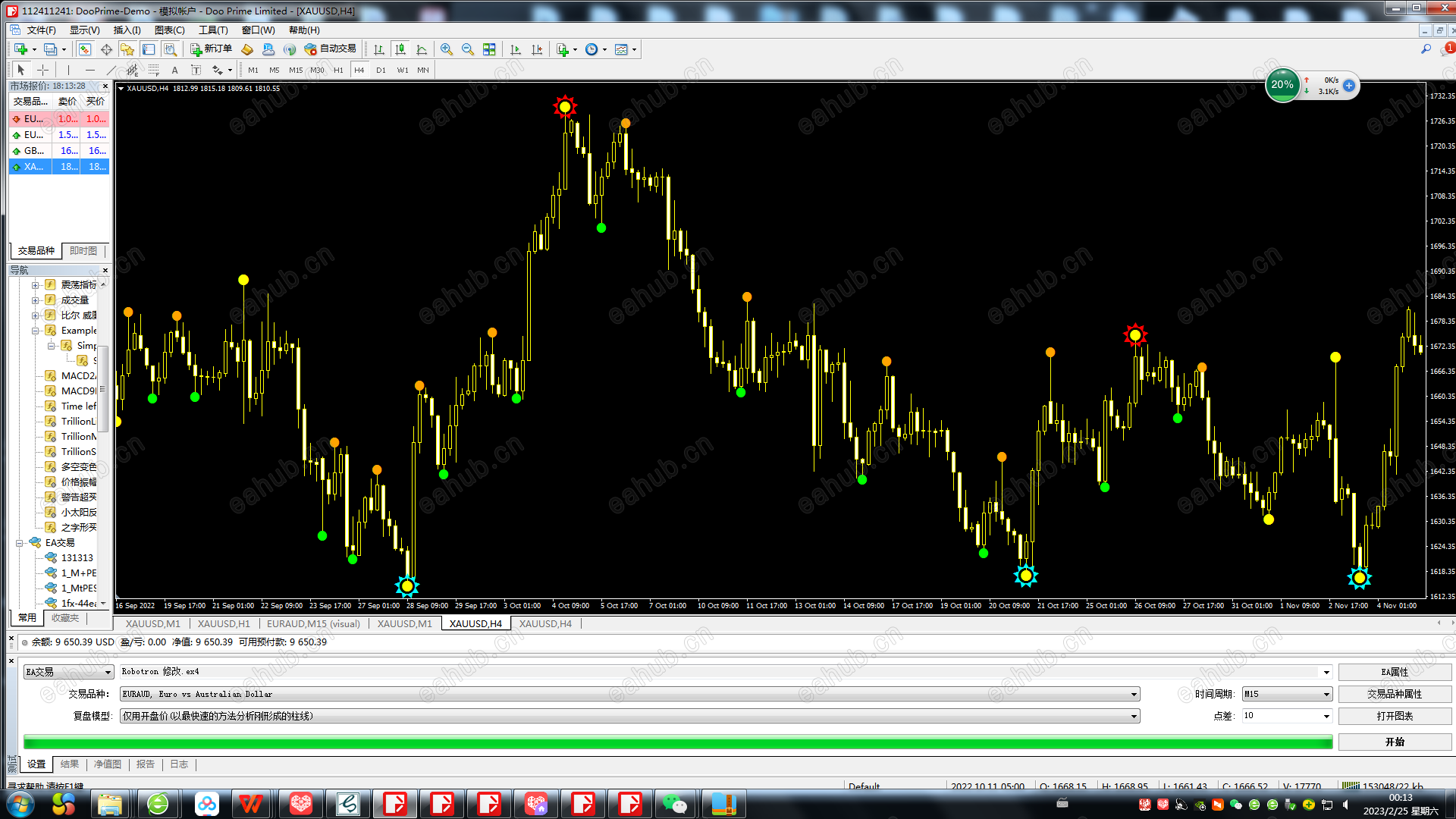The height and width of the screenshot is (819, 1456).
Task: Switch to D1 timeframe
Action: 381,70
